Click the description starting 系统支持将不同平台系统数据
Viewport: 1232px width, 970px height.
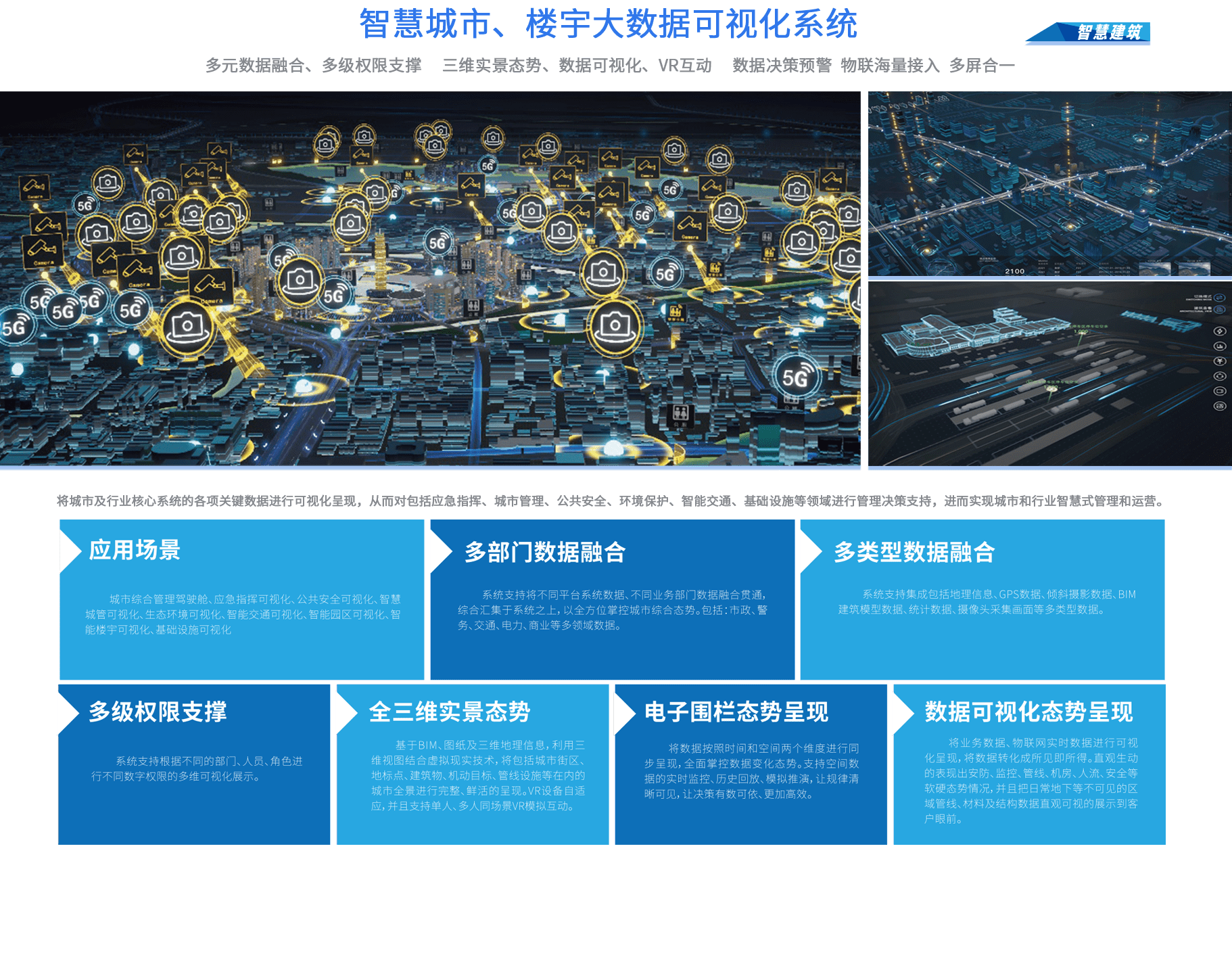tap(613, 610)
